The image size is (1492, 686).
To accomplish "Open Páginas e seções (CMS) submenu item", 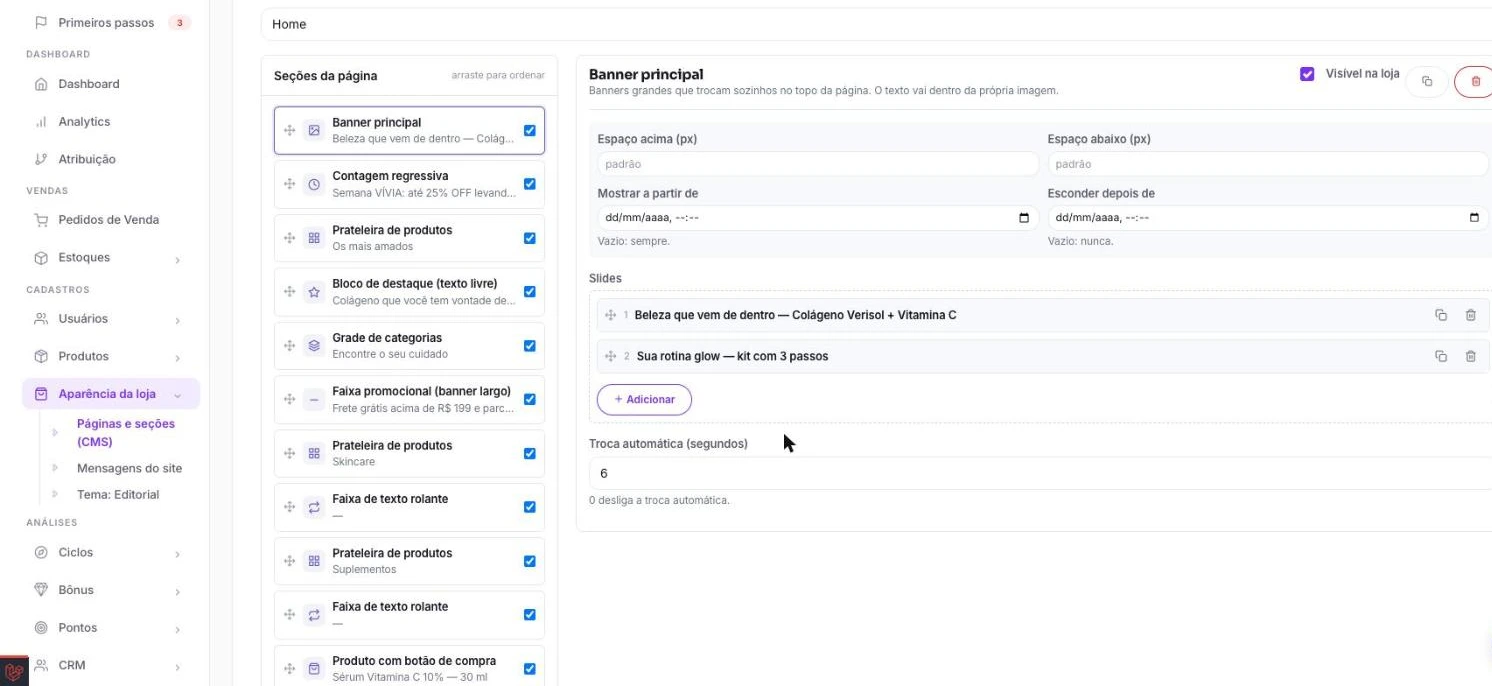I will coord(126,432).
